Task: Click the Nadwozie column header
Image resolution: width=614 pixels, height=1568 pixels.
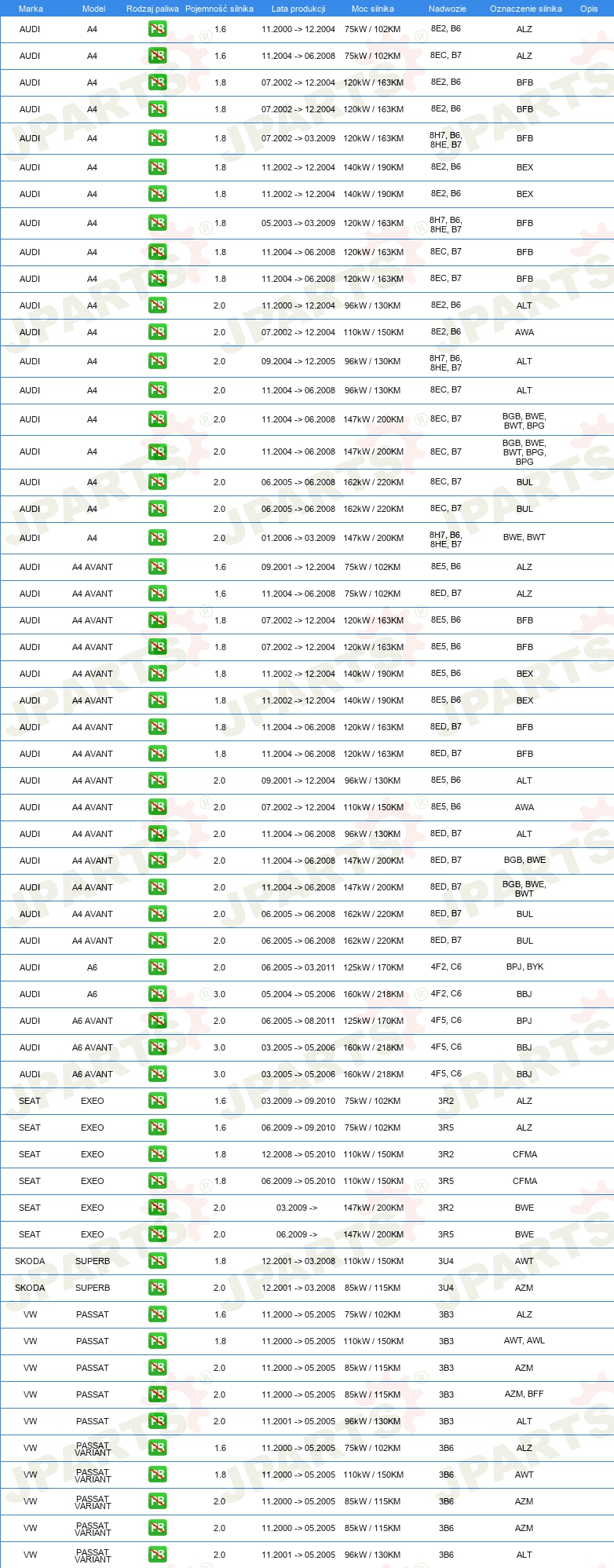Action: pos(447,9)
